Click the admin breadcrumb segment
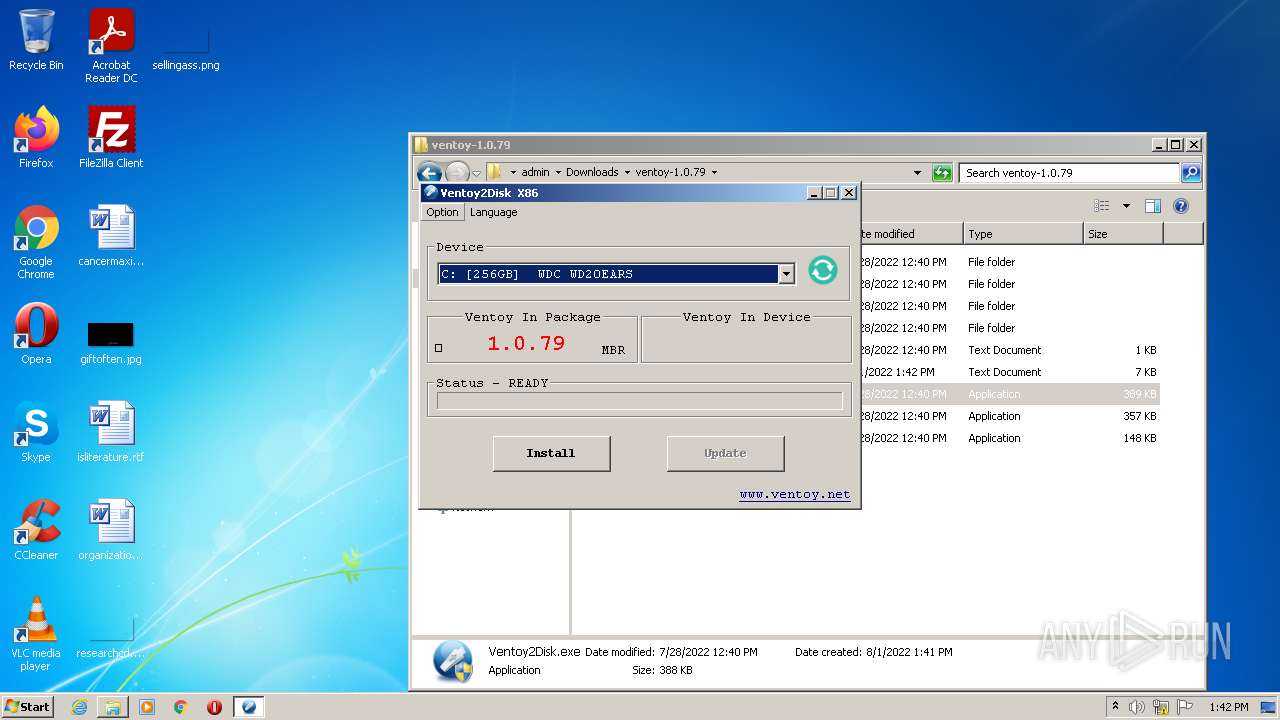The width and height of the screenshot is (1280, 720). point(535,172)
